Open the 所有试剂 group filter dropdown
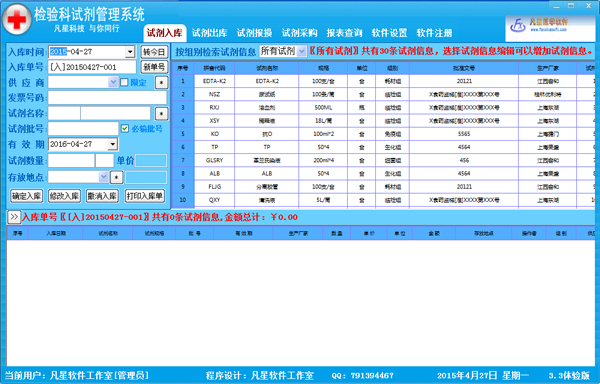Image resolution: width=600 pixels, height=384 pixels. (302, 51)
